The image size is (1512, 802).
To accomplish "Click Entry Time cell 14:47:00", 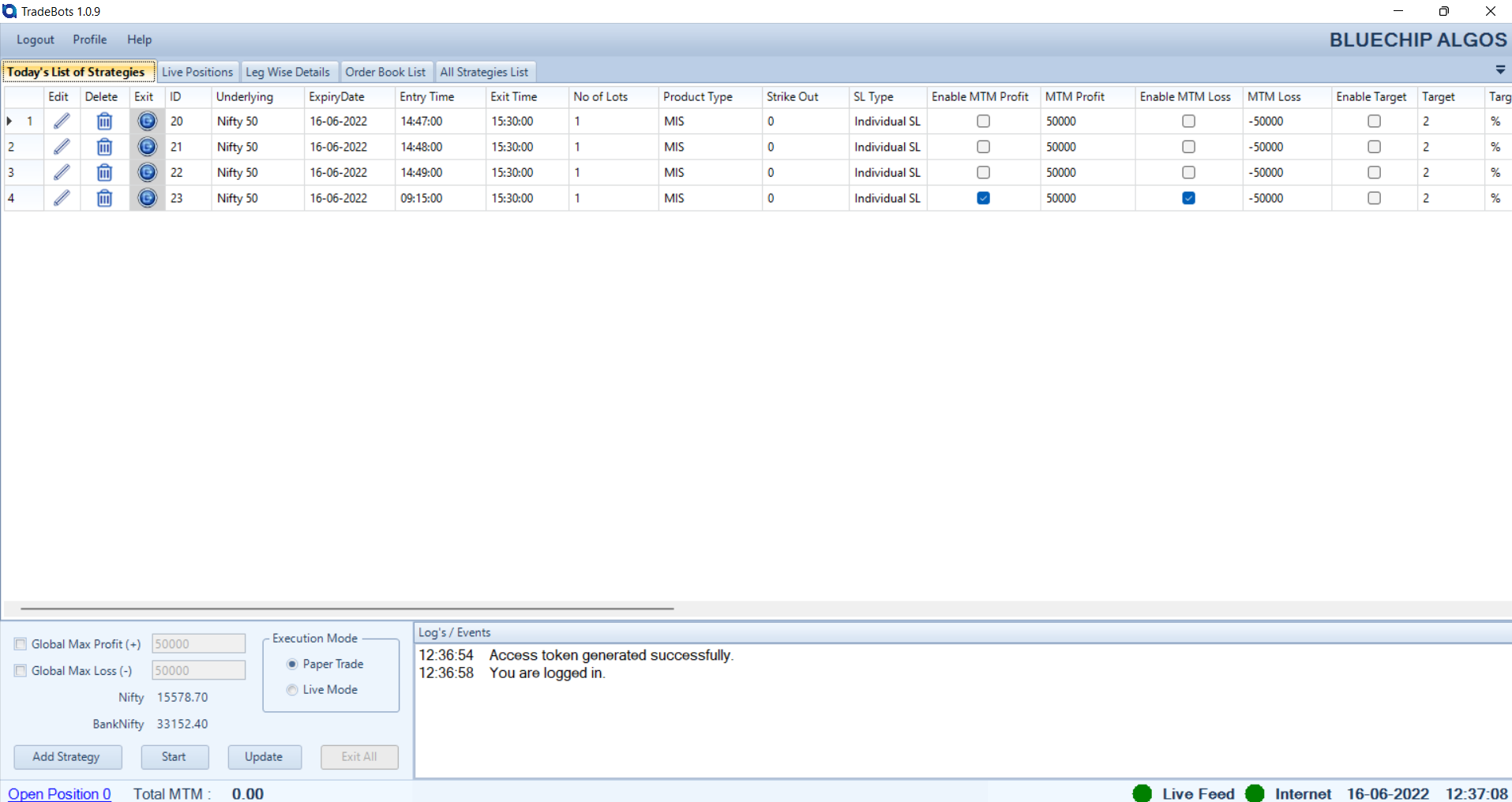I will (440, 121).
